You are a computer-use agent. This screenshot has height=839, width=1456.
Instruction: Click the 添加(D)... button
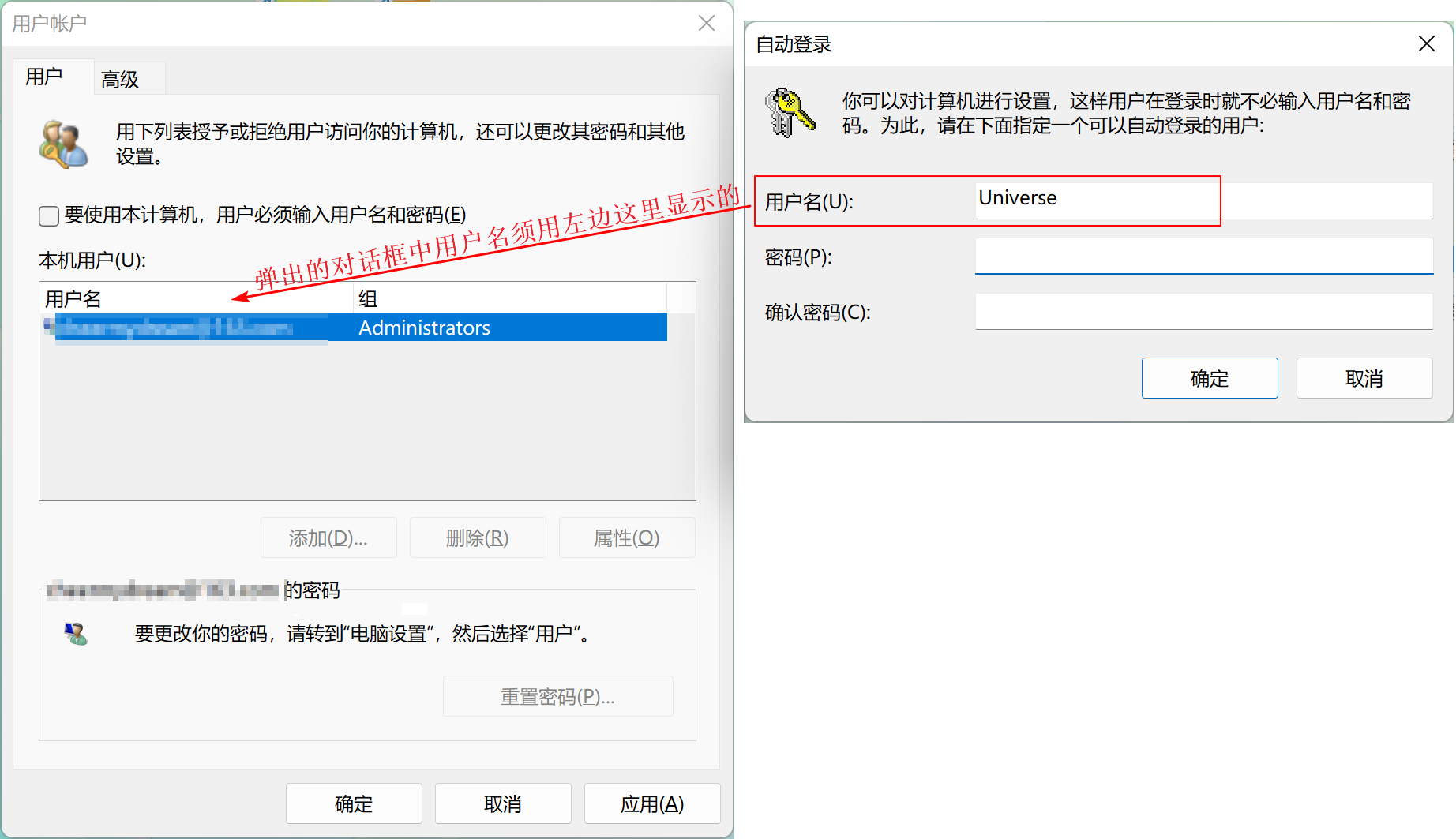coord(328,538)
